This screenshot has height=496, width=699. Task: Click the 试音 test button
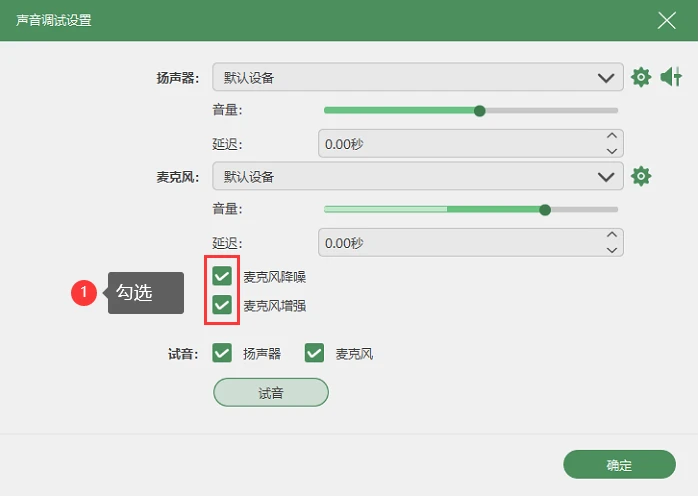click(271, 393)
